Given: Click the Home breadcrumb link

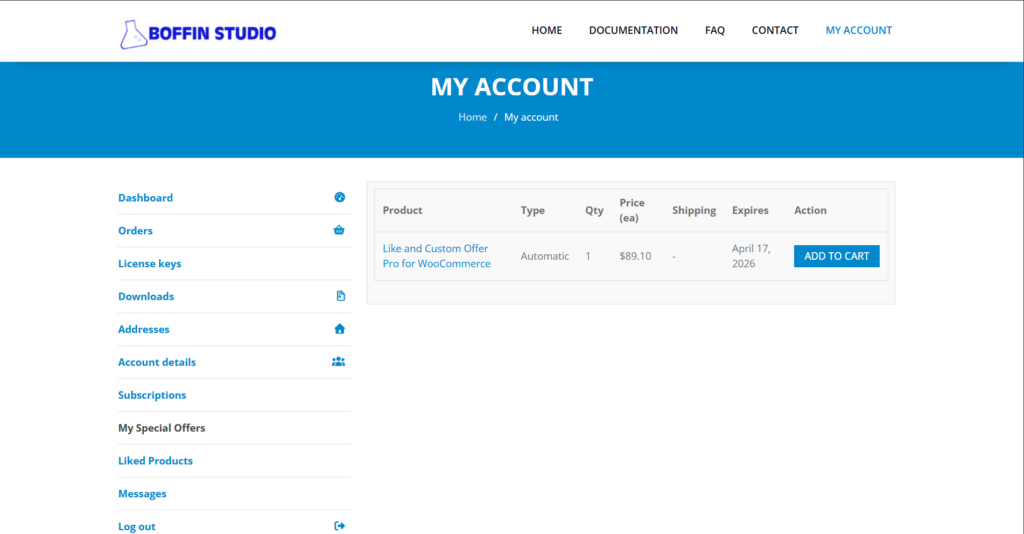Looking at the screenshot, I should click(x=472, y=117).
